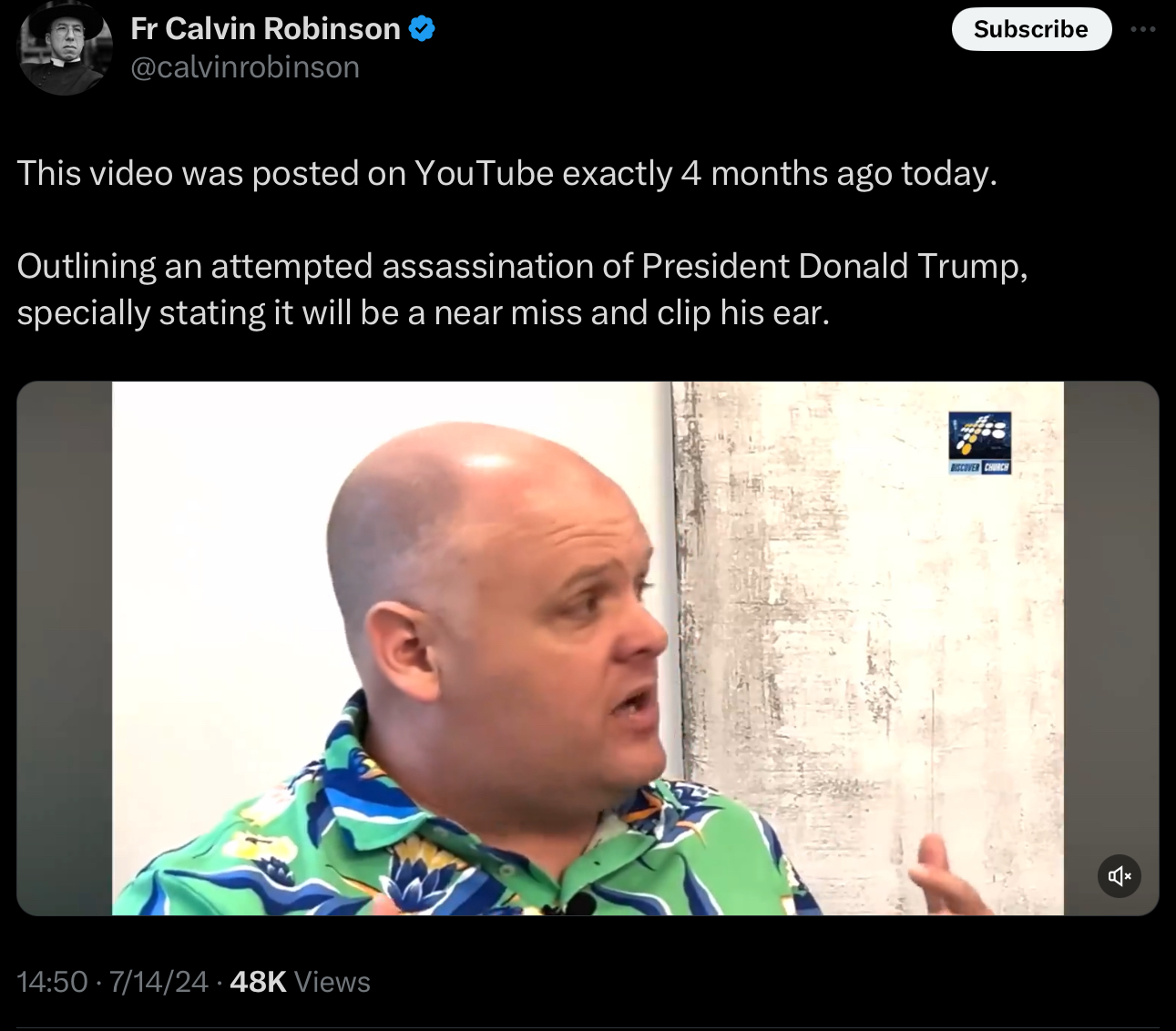
Task: Open the 14:50 post timestamp
Action: [52, 982]
